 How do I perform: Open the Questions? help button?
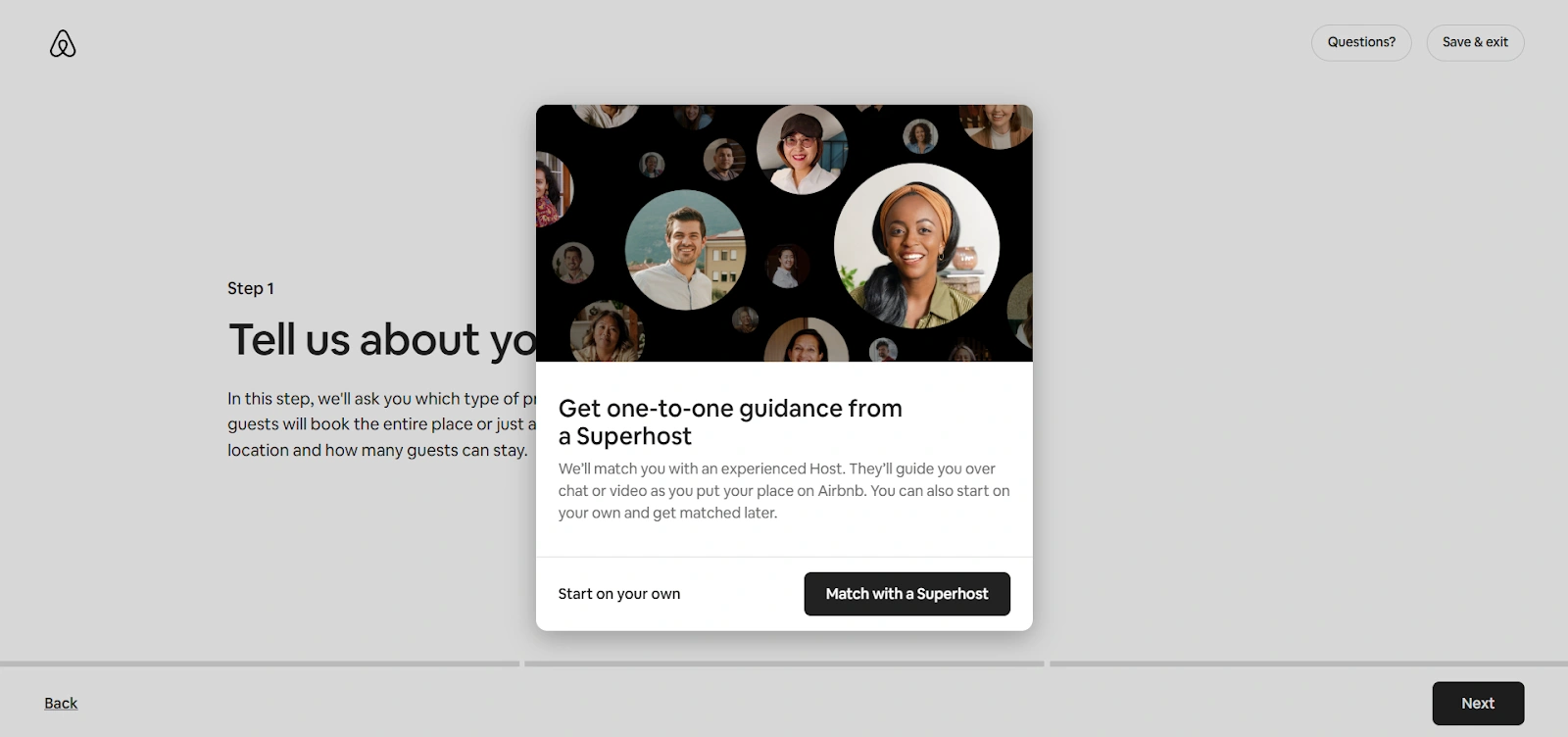click(x=1361, y=42)
